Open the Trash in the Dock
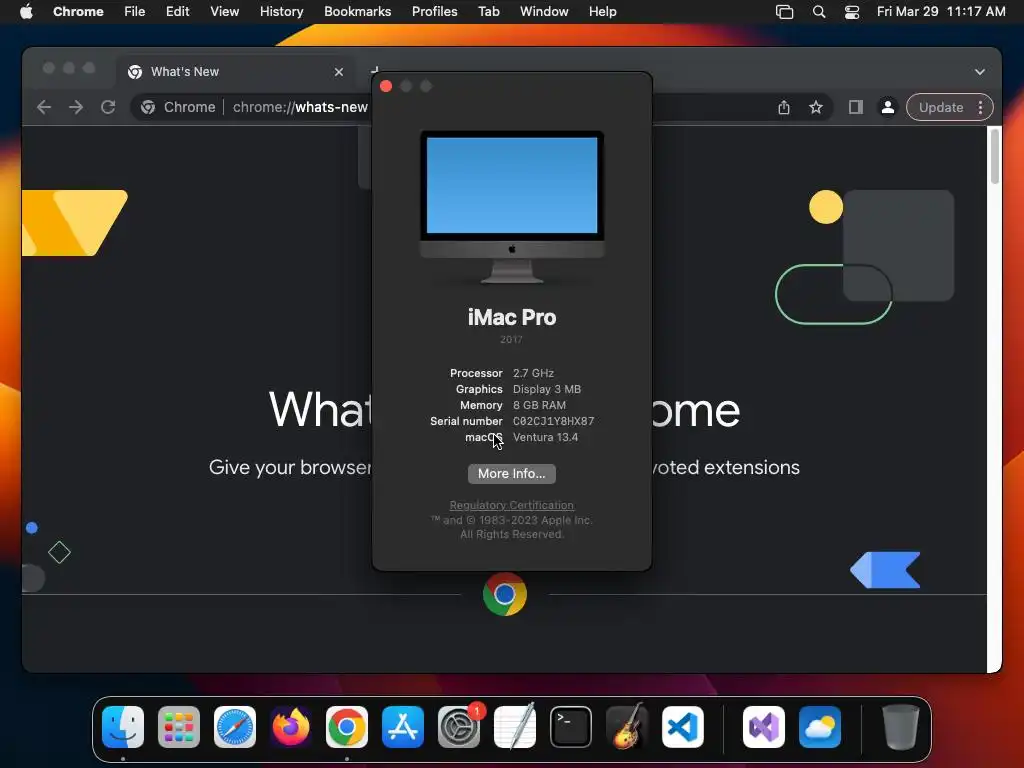This screenshot has height=768, width=1024. coord(901,727)
